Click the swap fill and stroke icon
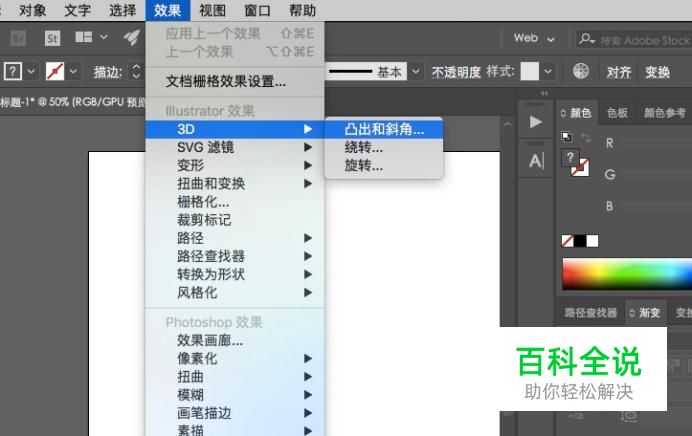The width and height of the screenshot is (692, 436). pyautogui.click(x=586, y=138)
